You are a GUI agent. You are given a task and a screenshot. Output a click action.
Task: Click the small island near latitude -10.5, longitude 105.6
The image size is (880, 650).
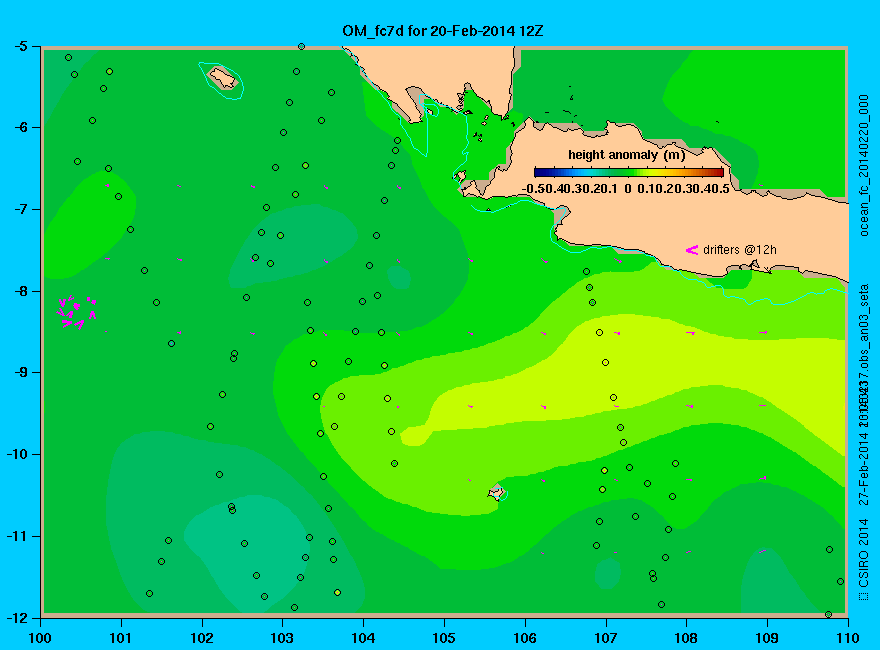(497, 492)
